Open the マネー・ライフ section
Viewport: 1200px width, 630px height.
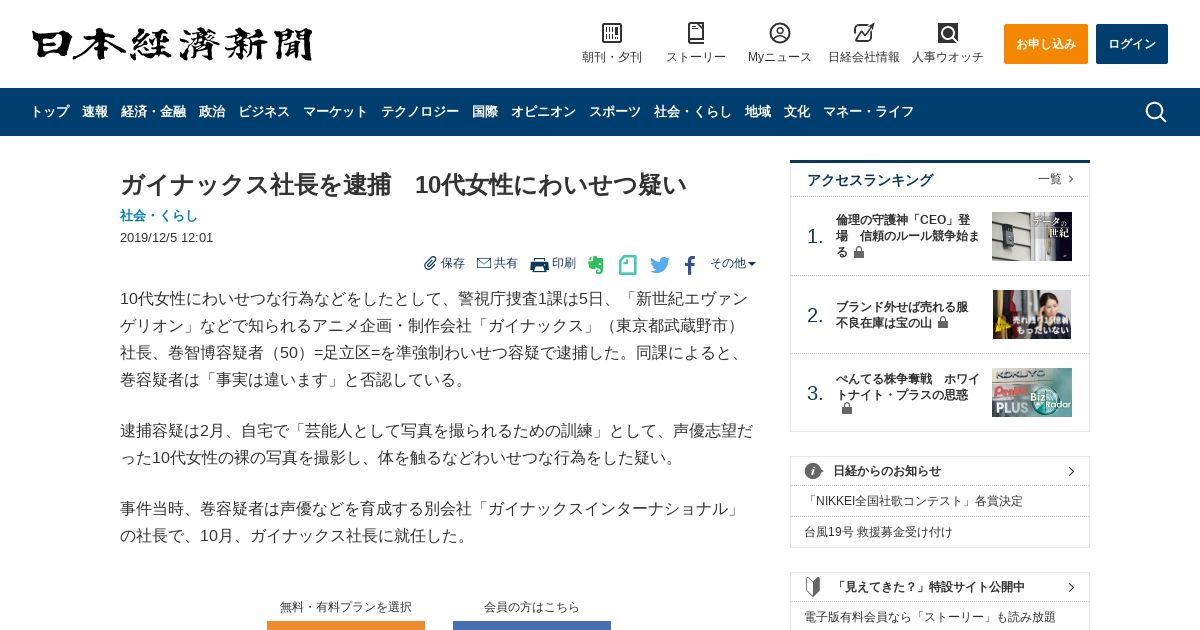coord(868,112)
